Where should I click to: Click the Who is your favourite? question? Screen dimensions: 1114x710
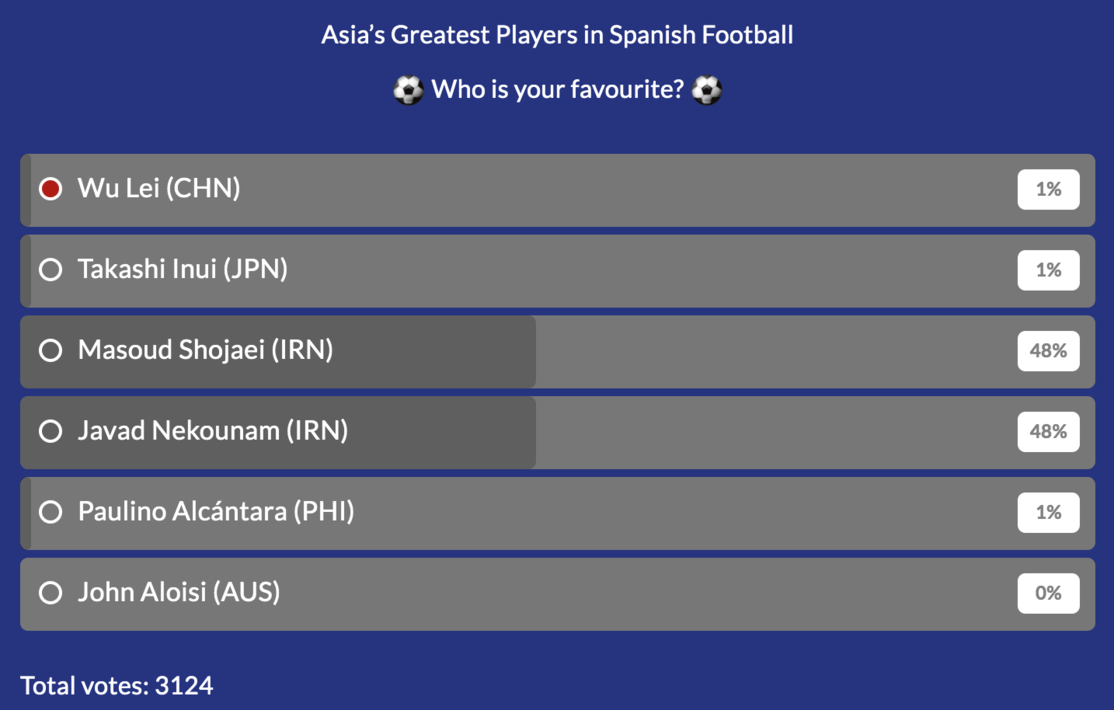coord(558,90)
